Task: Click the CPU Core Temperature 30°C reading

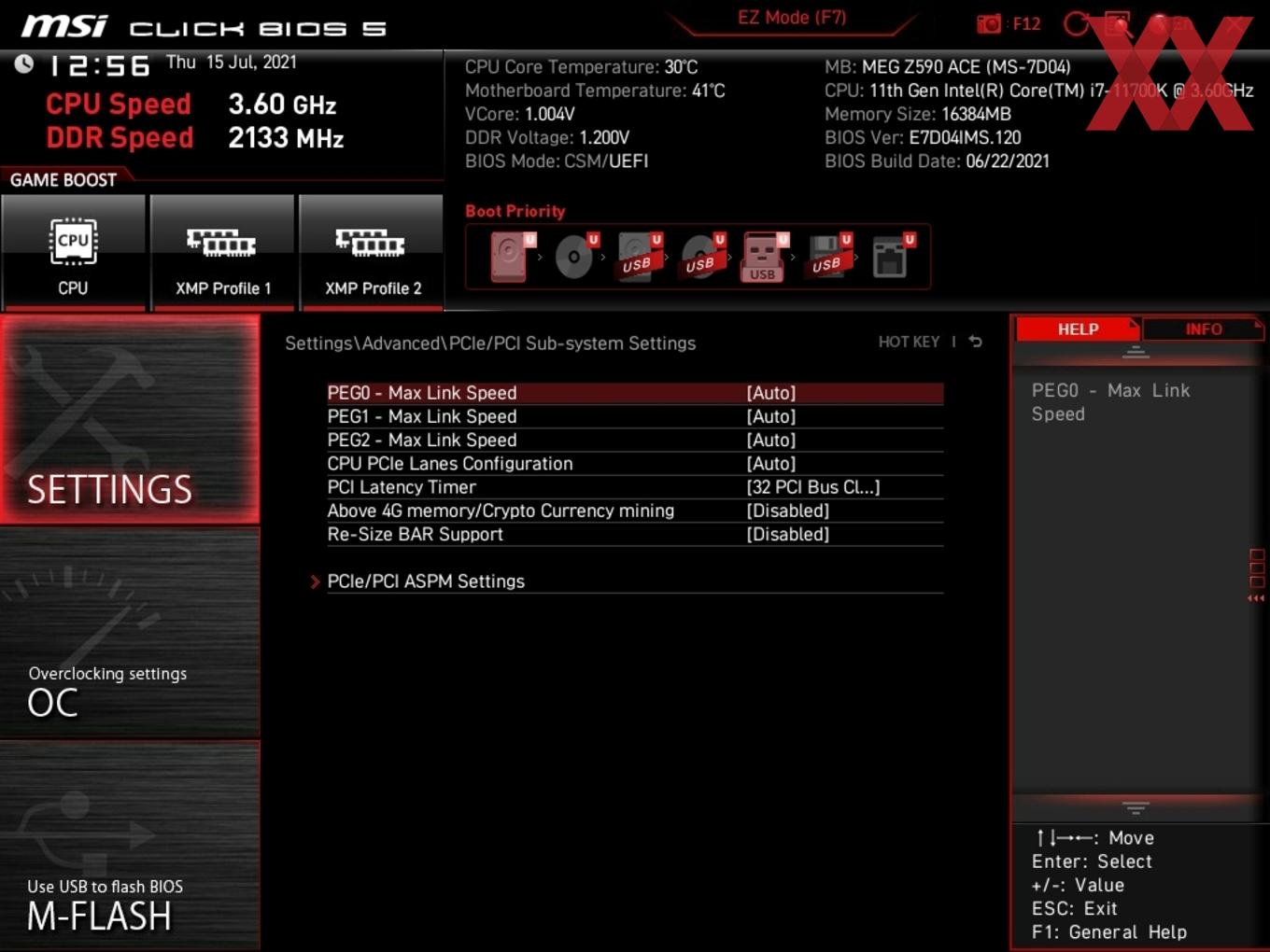Action: coord(581,67)
